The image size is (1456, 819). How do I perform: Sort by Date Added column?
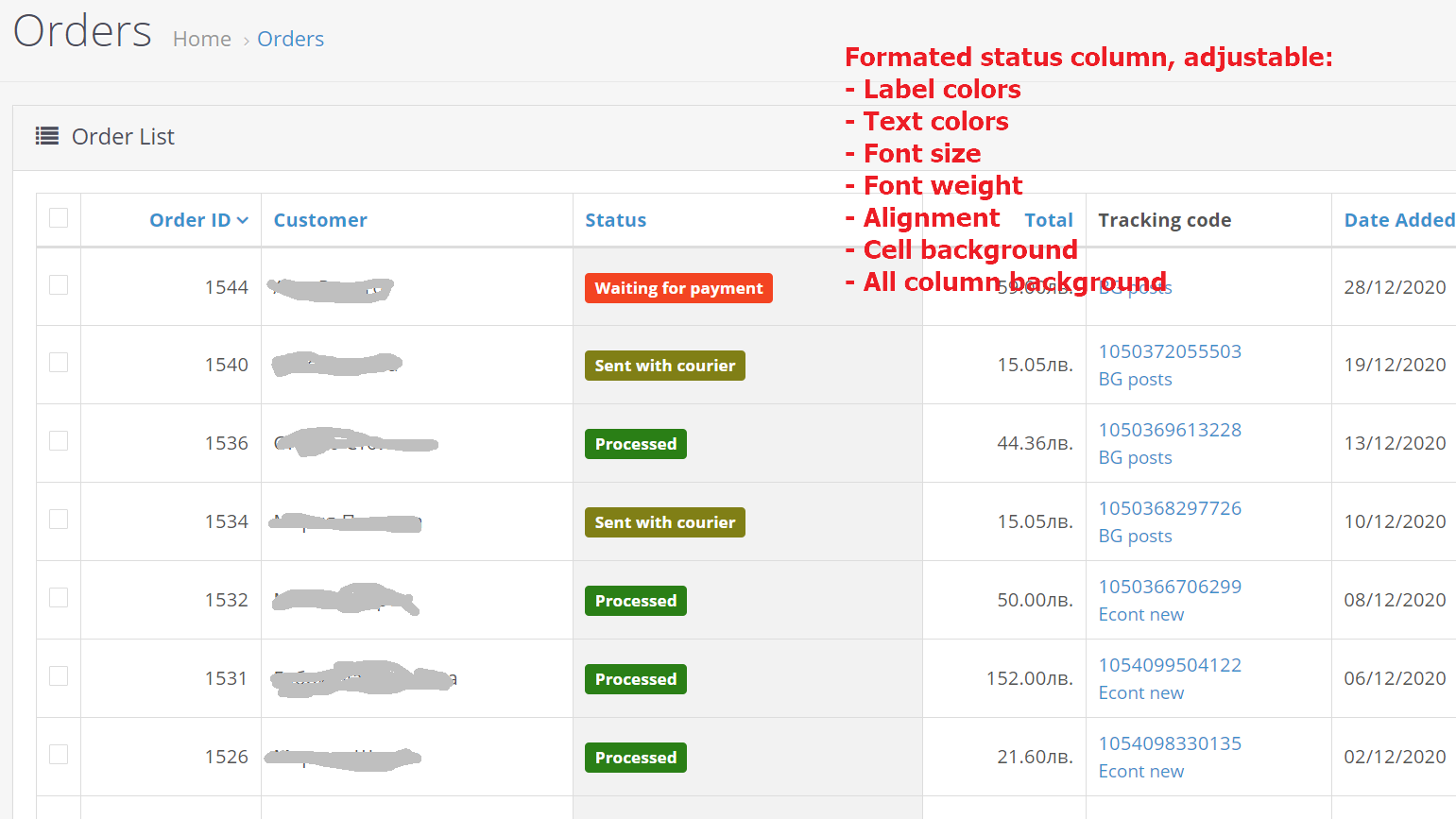tap(1398, 220)
